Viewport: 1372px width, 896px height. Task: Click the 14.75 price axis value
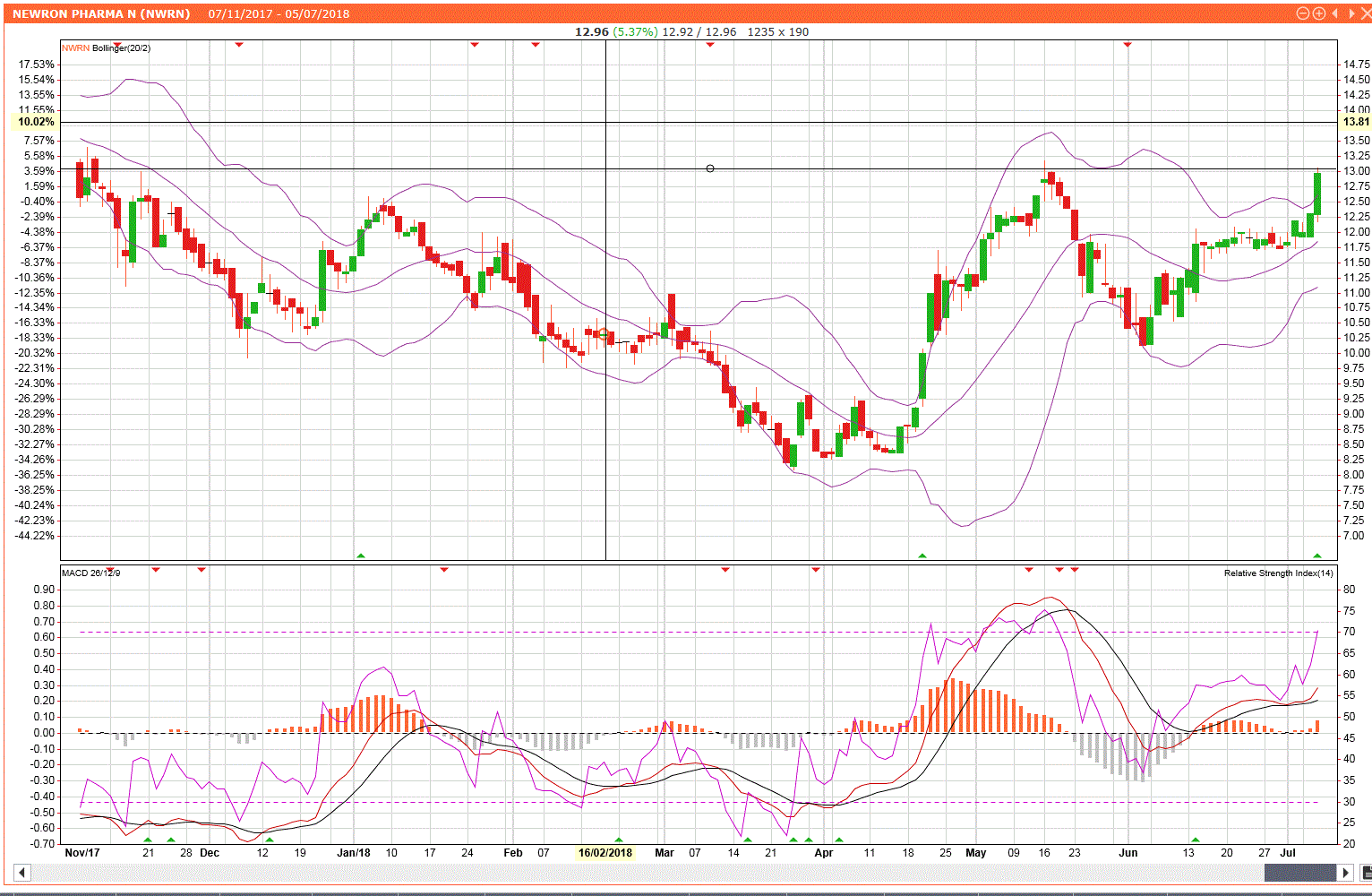click(1357, 65)
